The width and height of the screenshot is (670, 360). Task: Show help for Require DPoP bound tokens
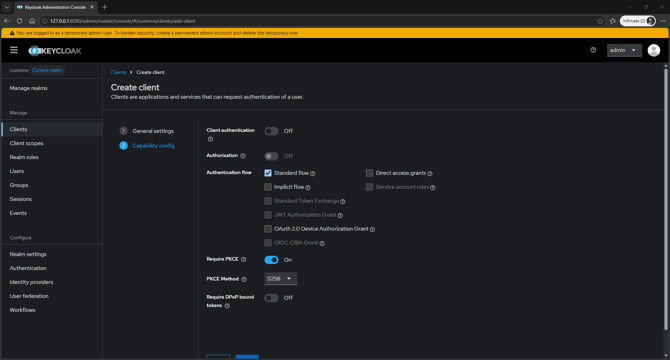[227, 306]
